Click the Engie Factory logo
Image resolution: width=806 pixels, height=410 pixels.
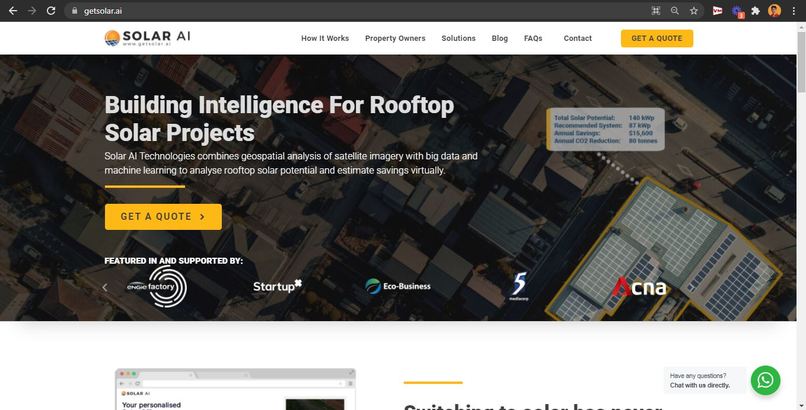coord(157,286)
